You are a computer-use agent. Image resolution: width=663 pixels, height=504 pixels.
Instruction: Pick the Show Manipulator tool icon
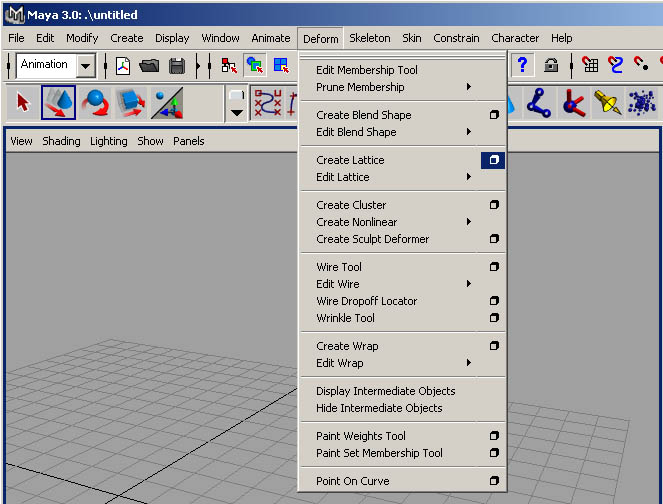[167, 102]
